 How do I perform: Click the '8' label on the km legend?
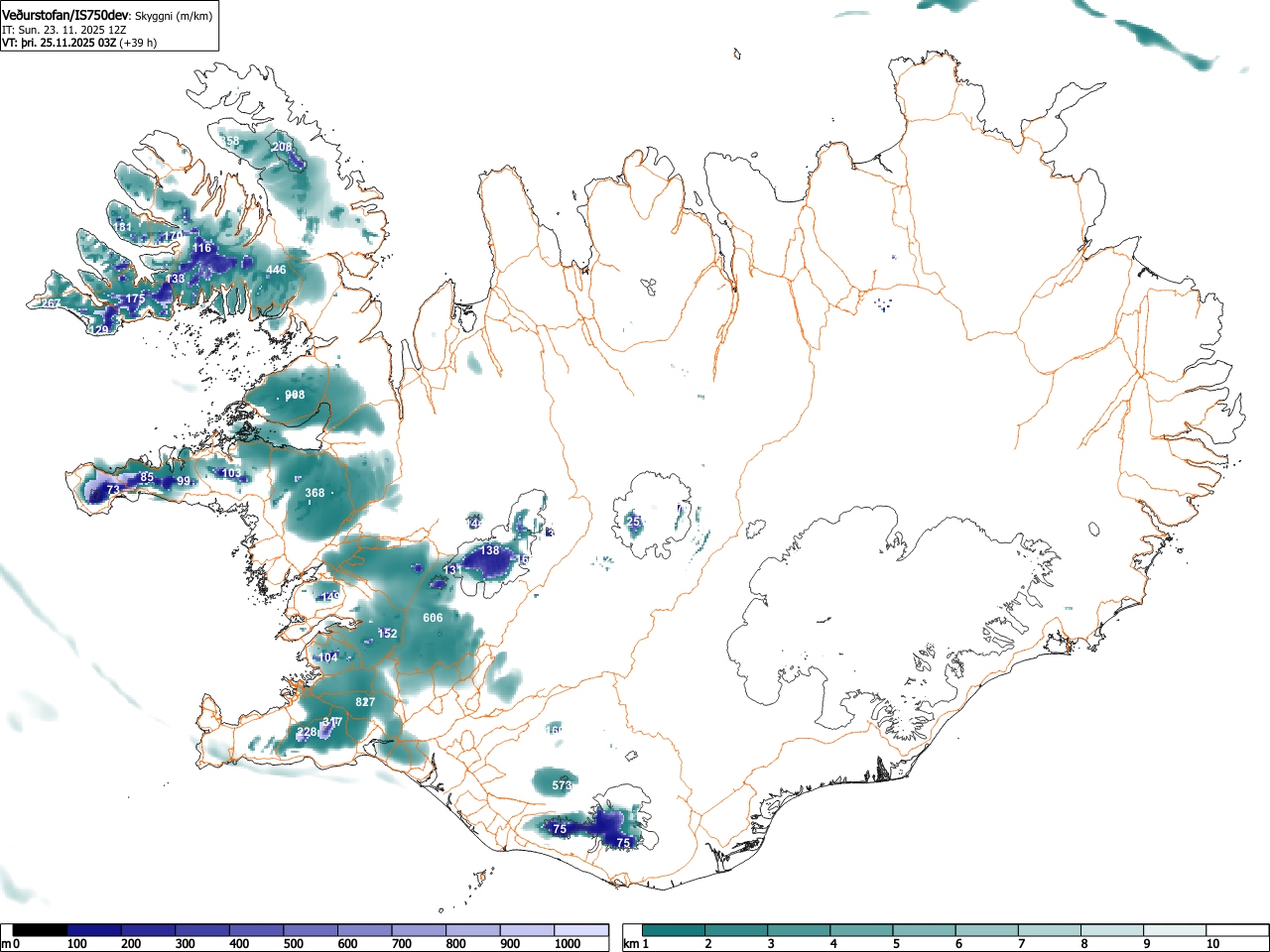[1084, 944]
